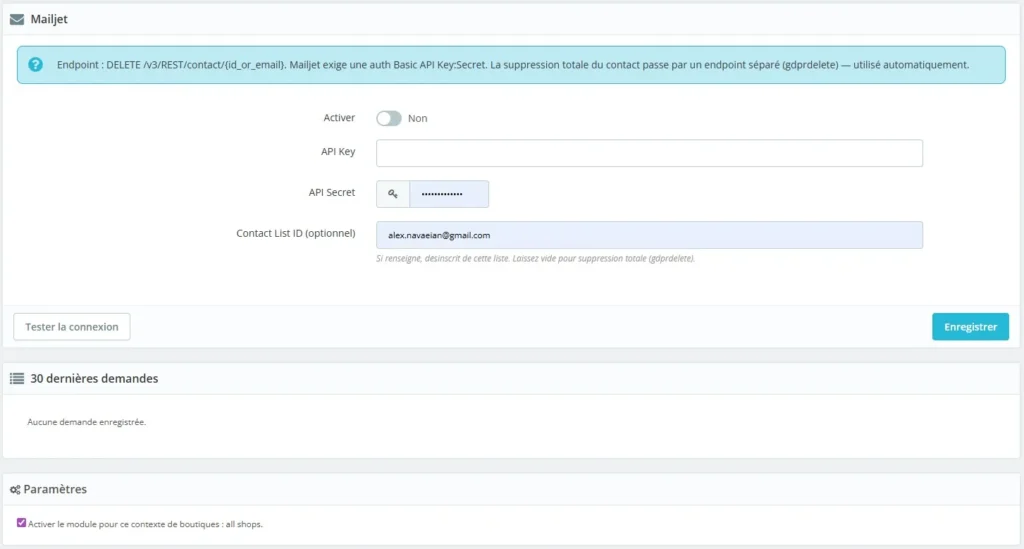
Task: Click the question mark info icon
Action: (x=35, y=65)
